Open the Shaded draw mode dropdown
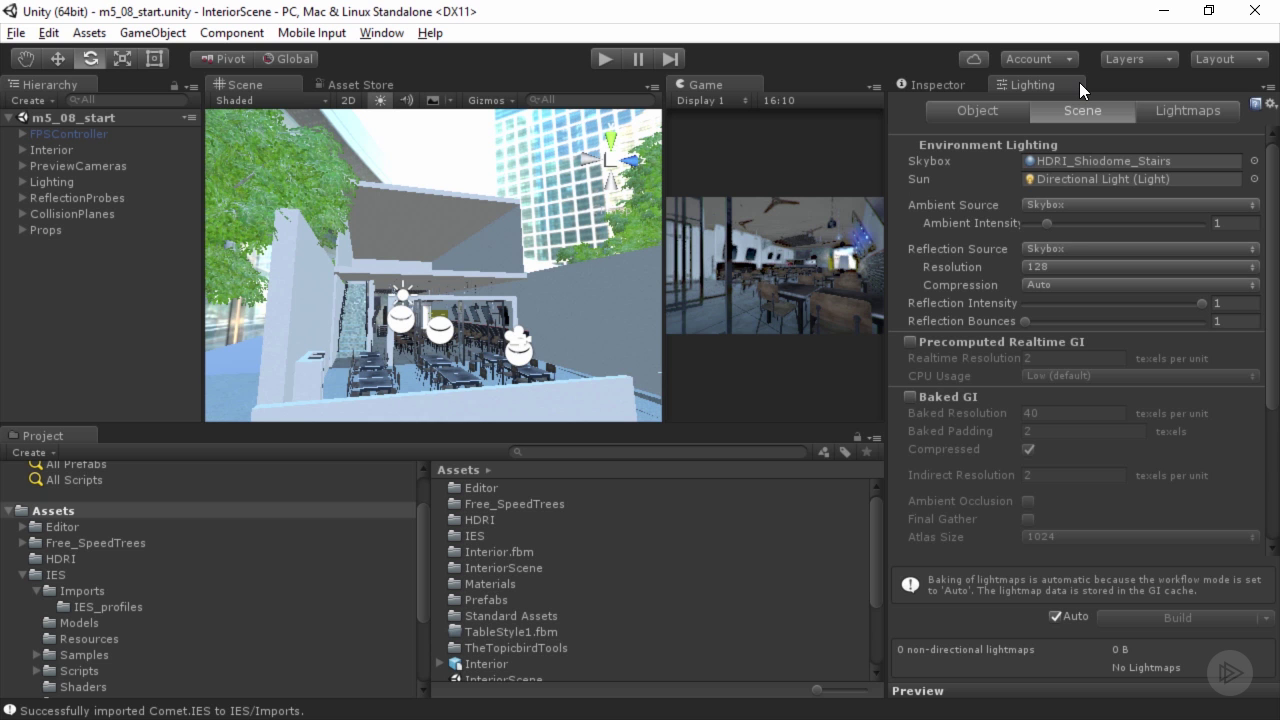Screen dimensions: 1280x720 click(271, 100)
